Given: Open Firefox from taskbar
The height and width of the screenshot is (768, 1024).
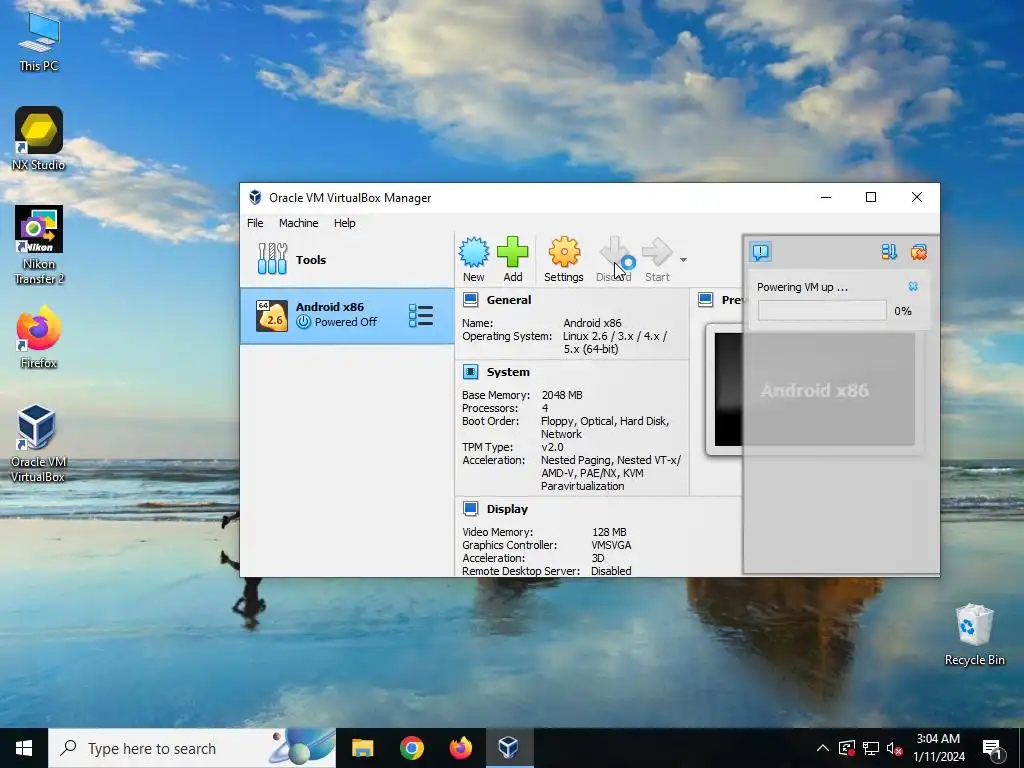Looking at the screenshot, I should (460, 748).
